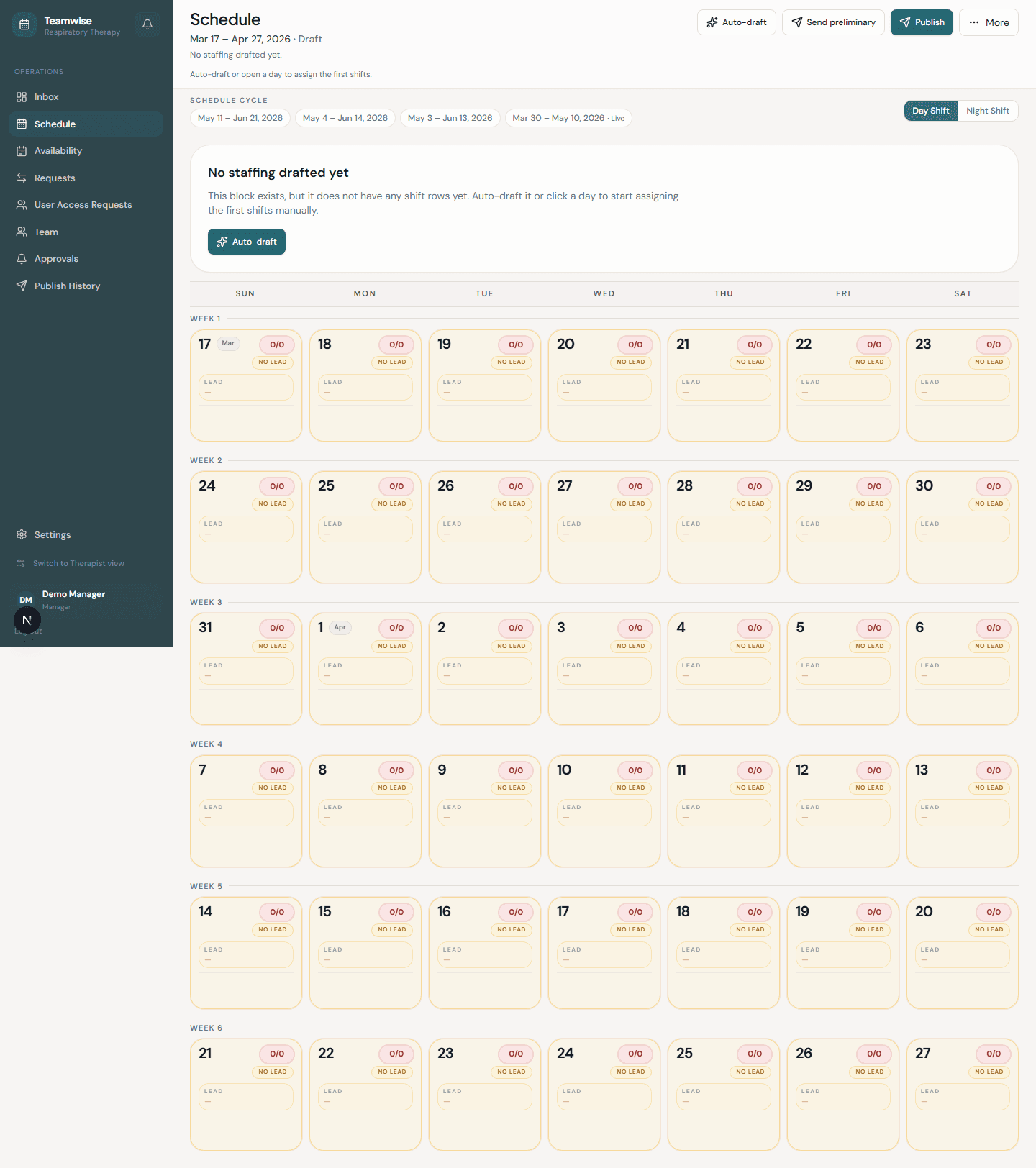The image size is (1036, 1168).
Task: Click 0/0 badge on April 22
Action: point(396,1054)
